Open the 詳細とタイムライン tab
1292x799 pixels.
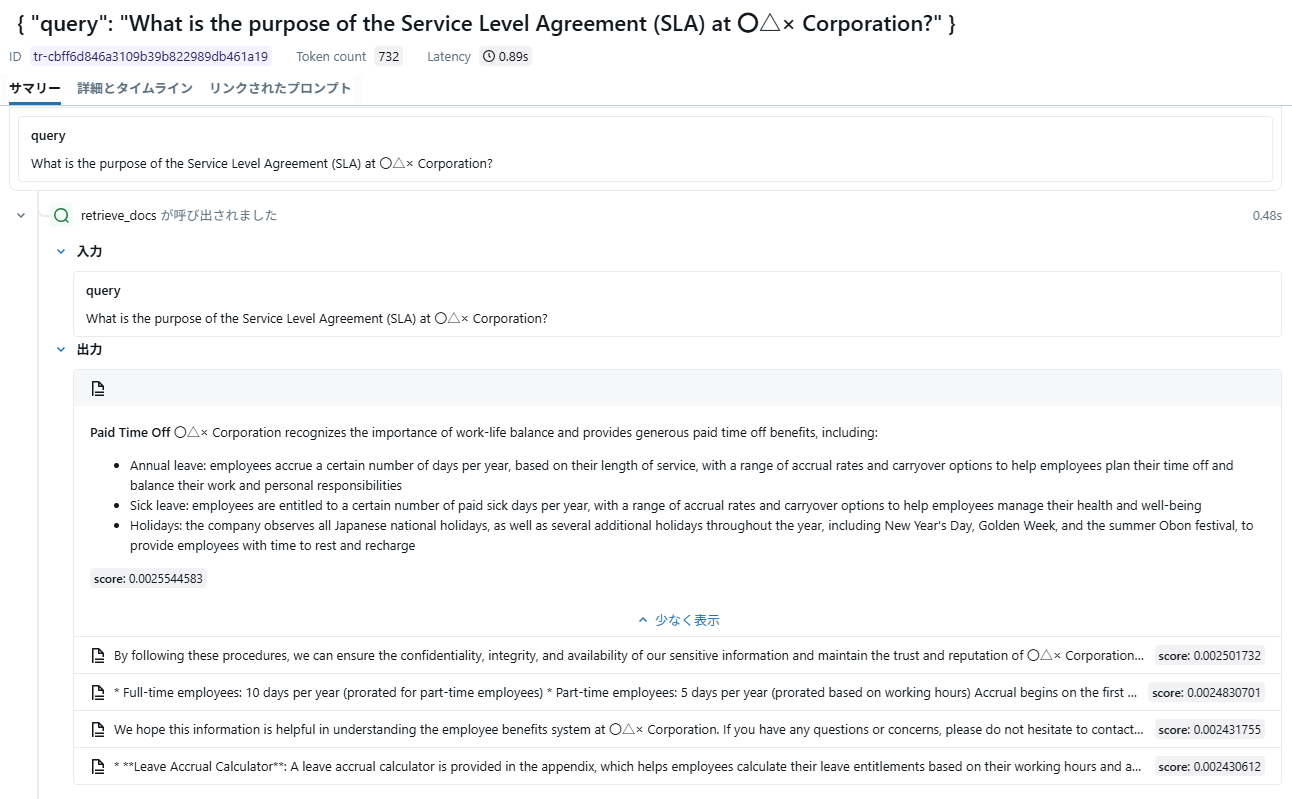coord(135,88)
